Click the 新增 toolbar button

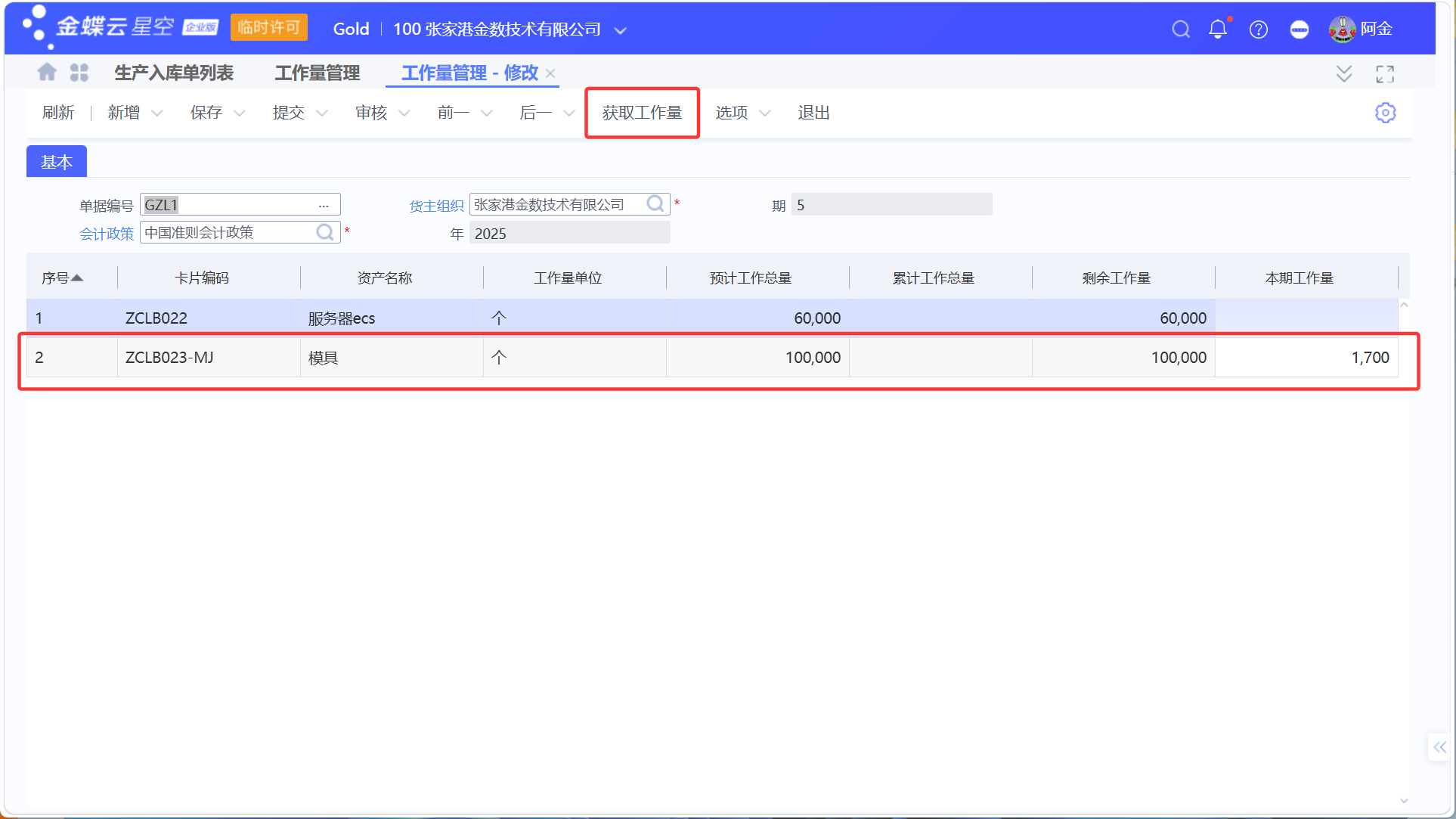pos(124,113)
